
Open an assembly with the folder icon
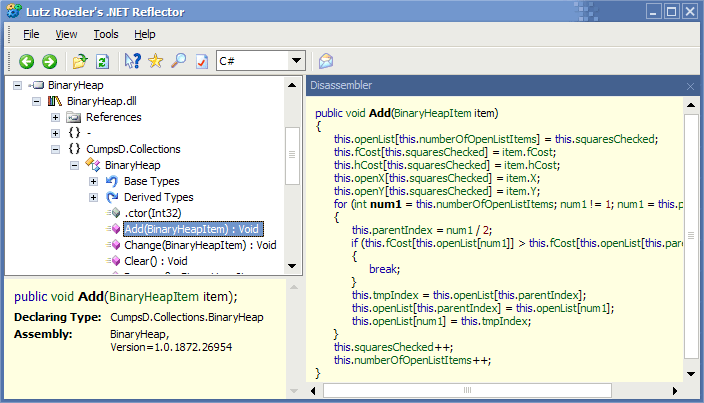click(x=79, y=61)
